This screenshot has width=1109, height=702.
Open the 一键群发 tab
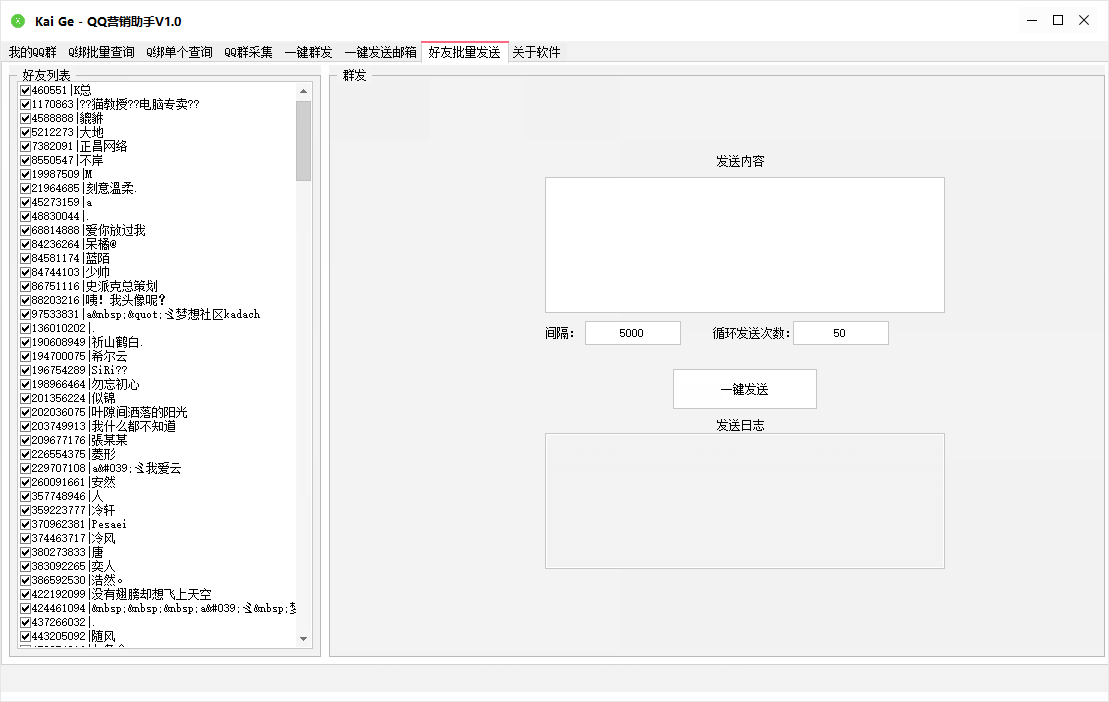(308, 53)
